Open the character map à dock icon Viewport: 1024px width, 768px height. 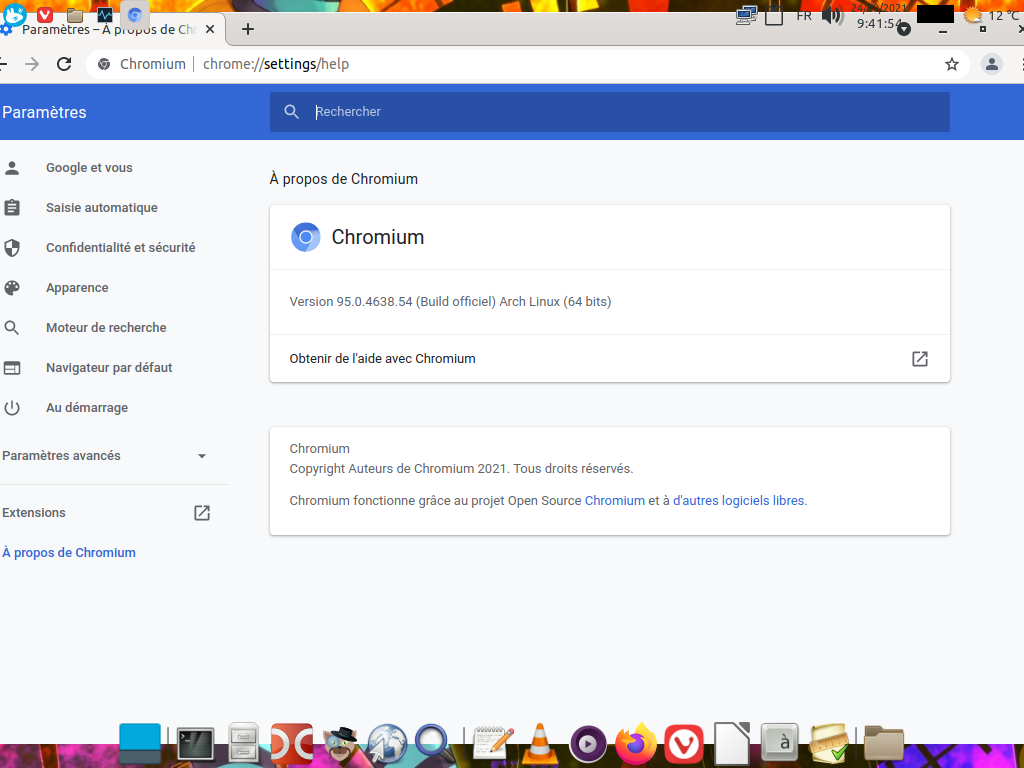pos(780,743)
